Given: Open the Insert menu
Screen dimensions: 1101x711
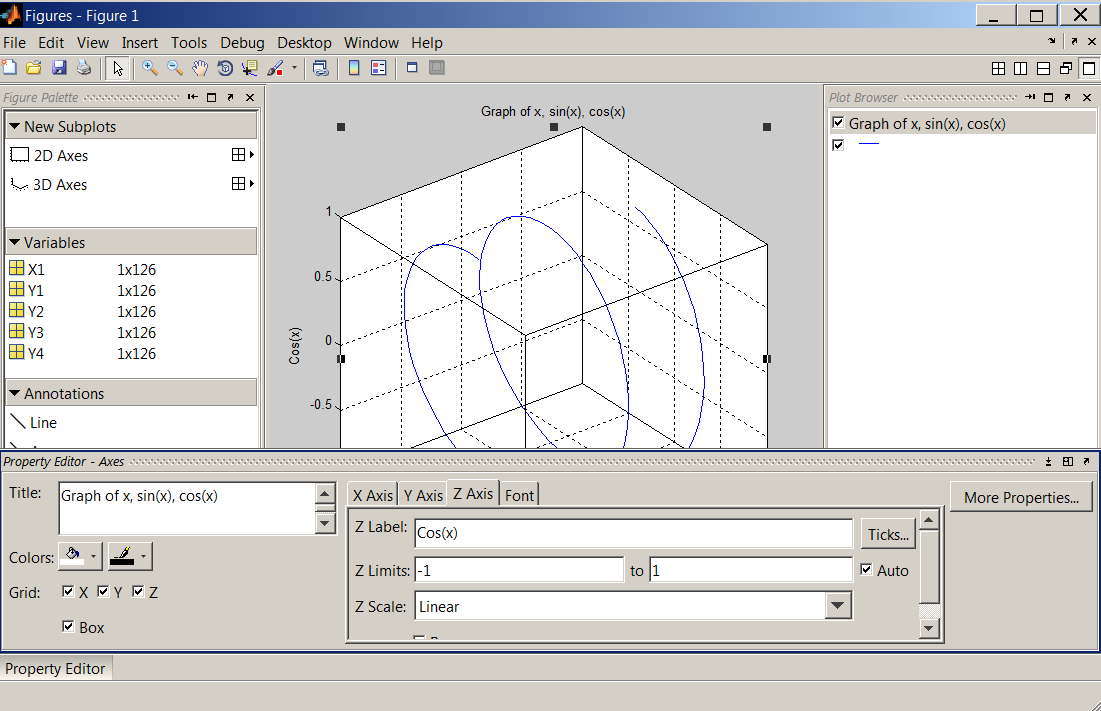Looking at the screenshot, I should click(x=140, y=43).
